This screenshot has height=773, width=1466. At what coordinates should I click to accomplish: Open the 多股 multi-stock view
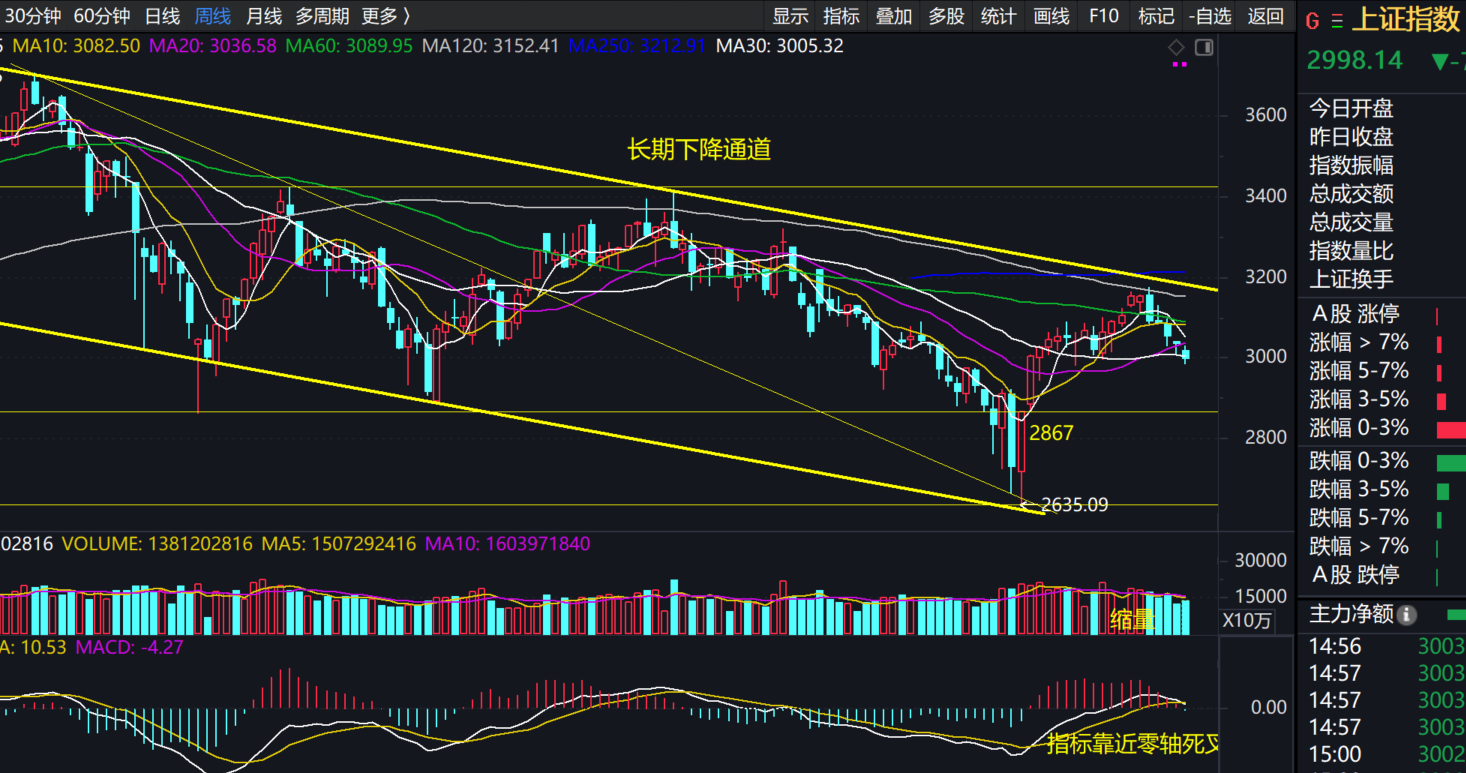pos(946,16)
